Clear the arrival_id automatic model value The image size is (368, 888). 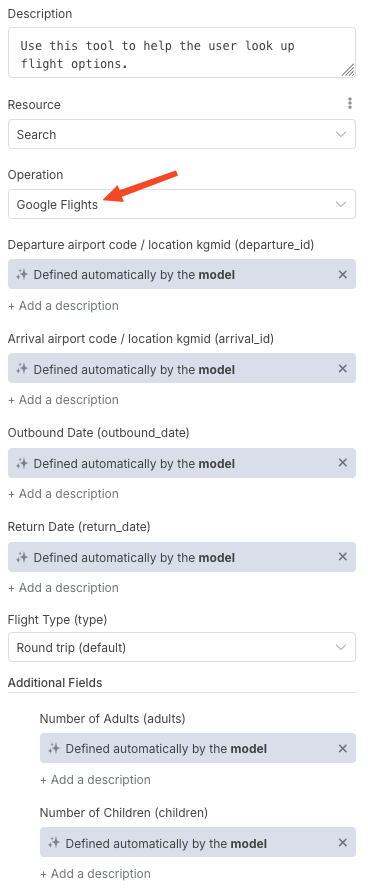(343, 369)
